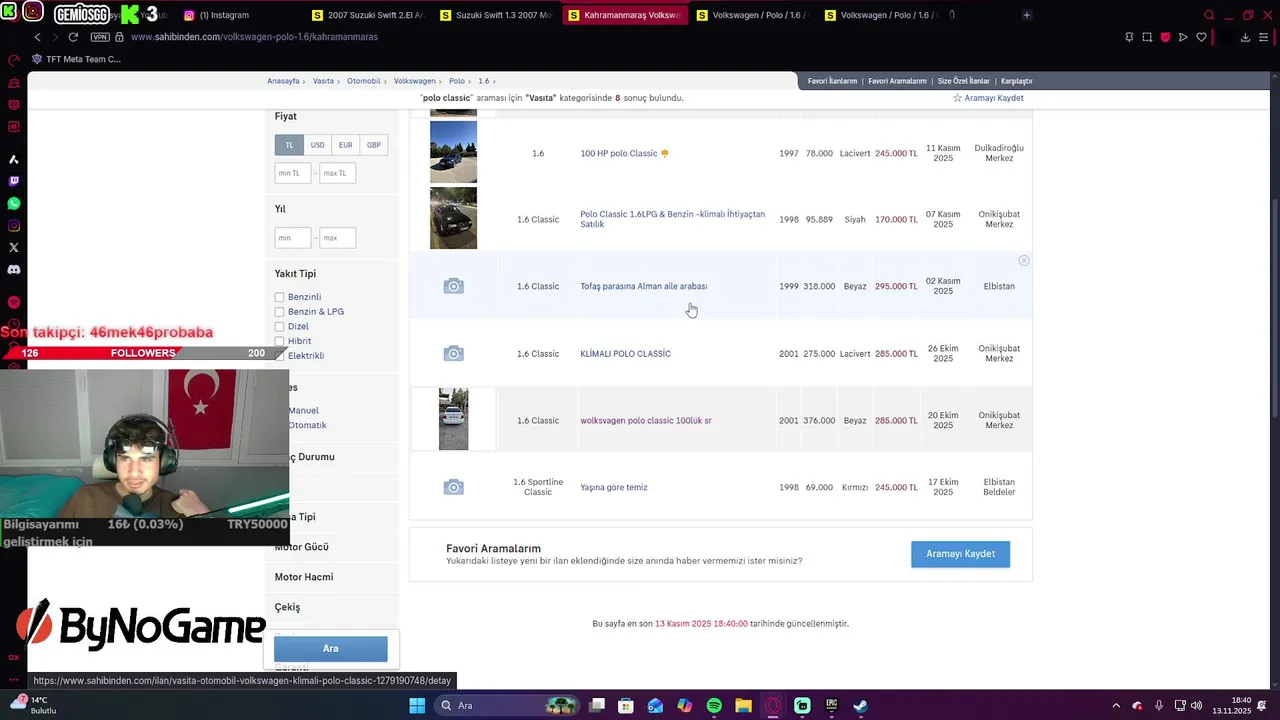
Task: Open Windows Start menu
Action: (x=417, y=706)
